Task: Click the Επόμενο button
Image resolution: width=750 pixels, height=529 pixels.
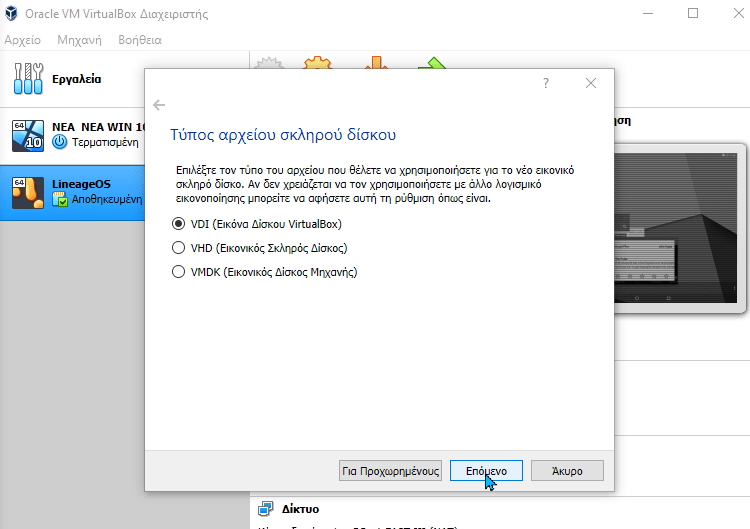Action: [486, 471]
